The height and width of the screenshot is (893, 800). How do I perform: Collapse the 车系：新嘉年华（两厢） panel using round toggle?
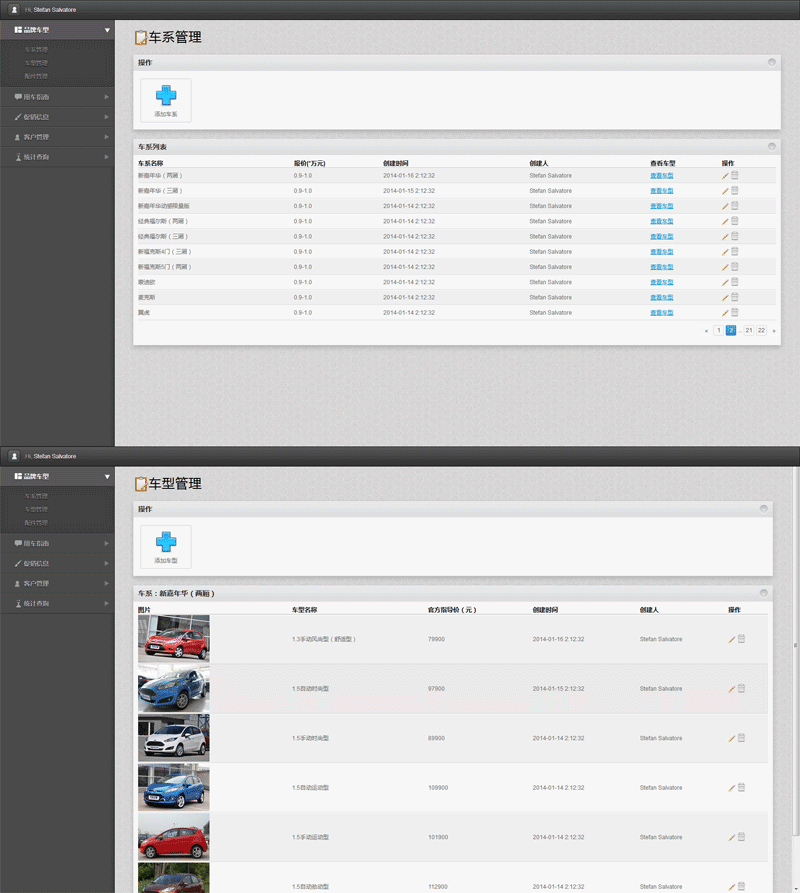[764, 593]
